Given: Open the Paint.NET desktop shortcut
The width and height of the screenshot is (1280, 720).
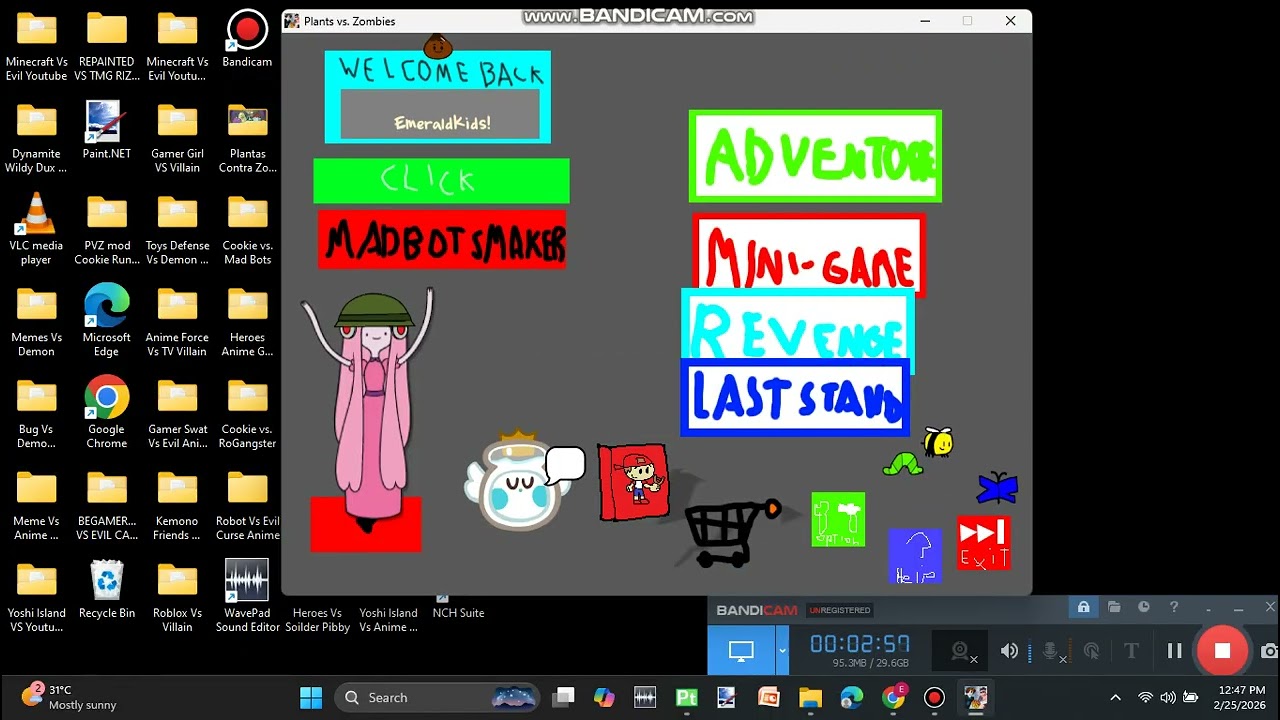Looking at the screenshot, I should (x=106, y=132).
